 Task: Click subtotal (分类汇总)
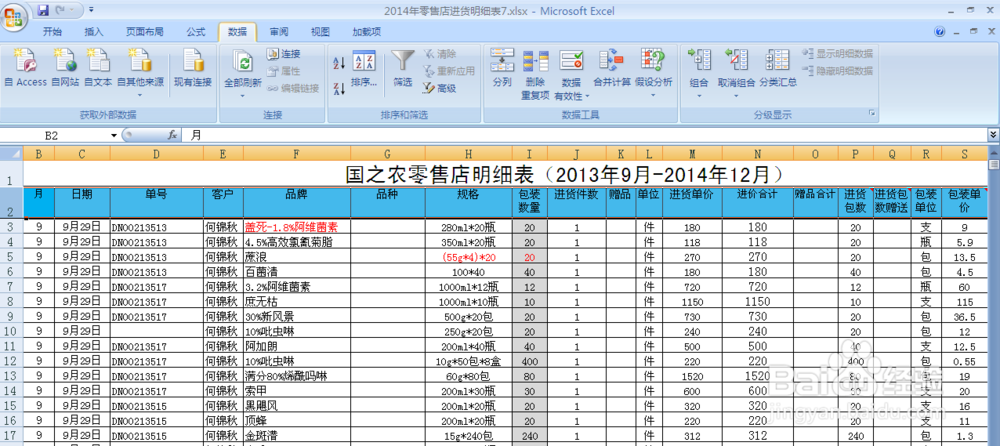pyautogui.click(x=778, y=69)
